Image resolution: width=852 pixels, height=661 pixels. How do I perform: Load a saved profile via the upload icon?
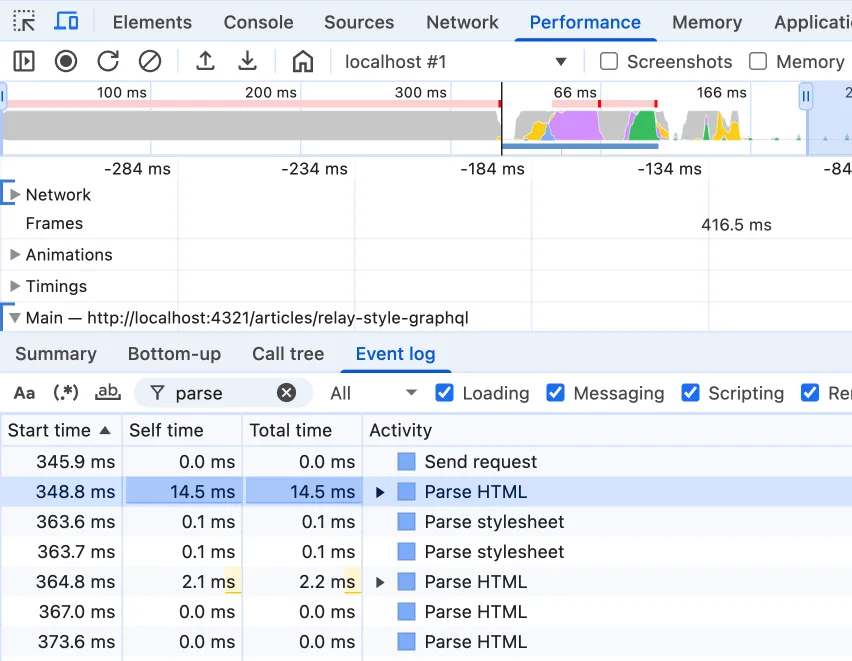[x=205, y=61]
